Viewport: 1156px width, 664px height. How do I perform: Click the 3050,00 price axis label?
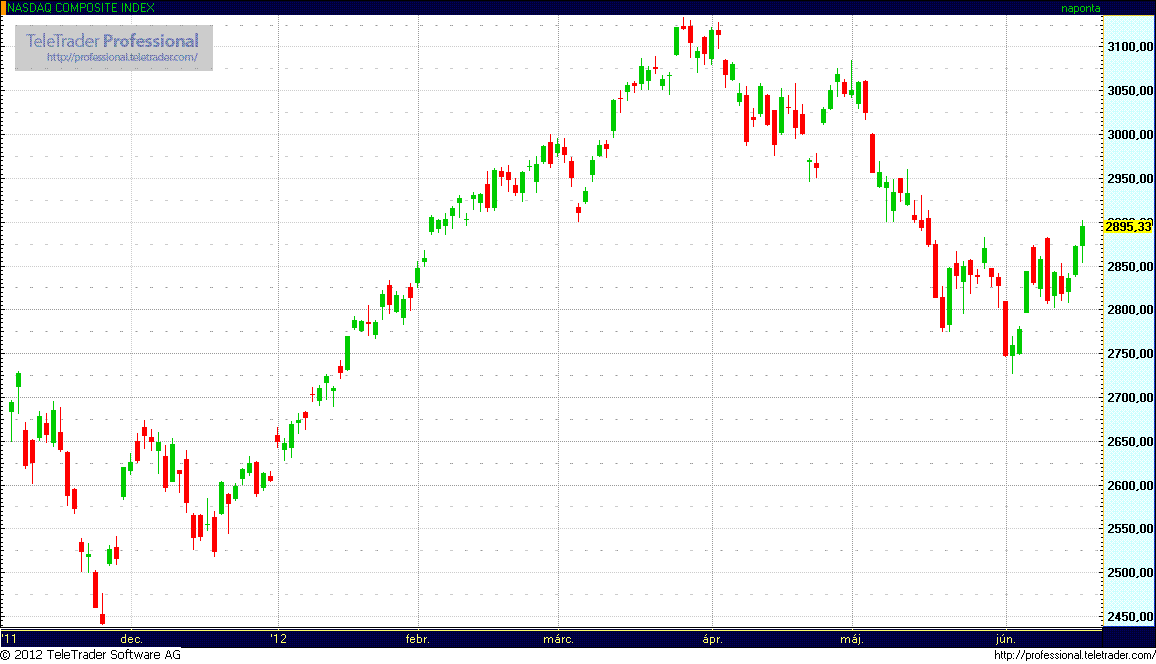point(1130,91)
